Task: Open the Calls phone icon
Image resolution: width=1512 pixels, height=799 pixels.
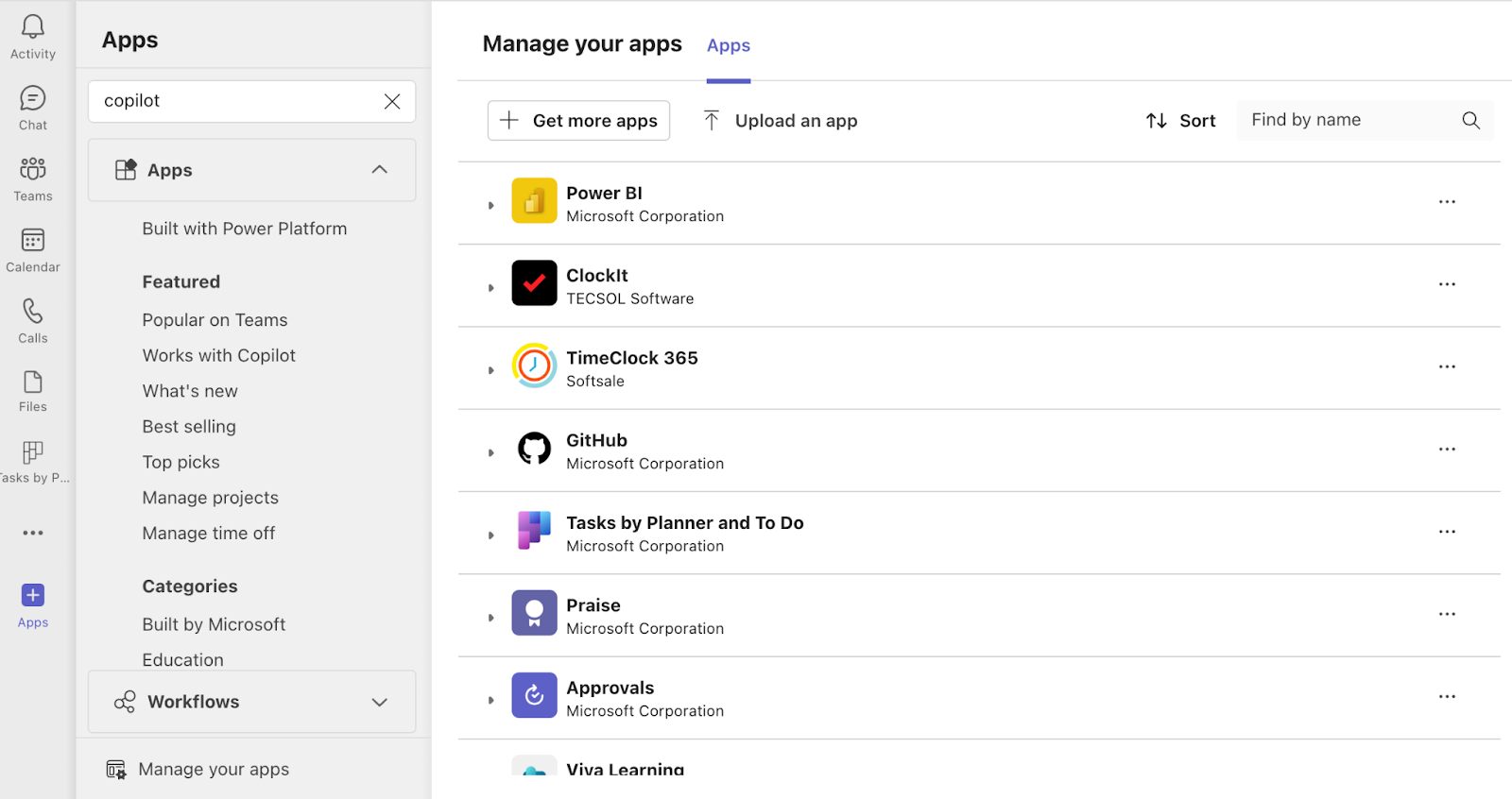Action: click(x=33, y=311)
